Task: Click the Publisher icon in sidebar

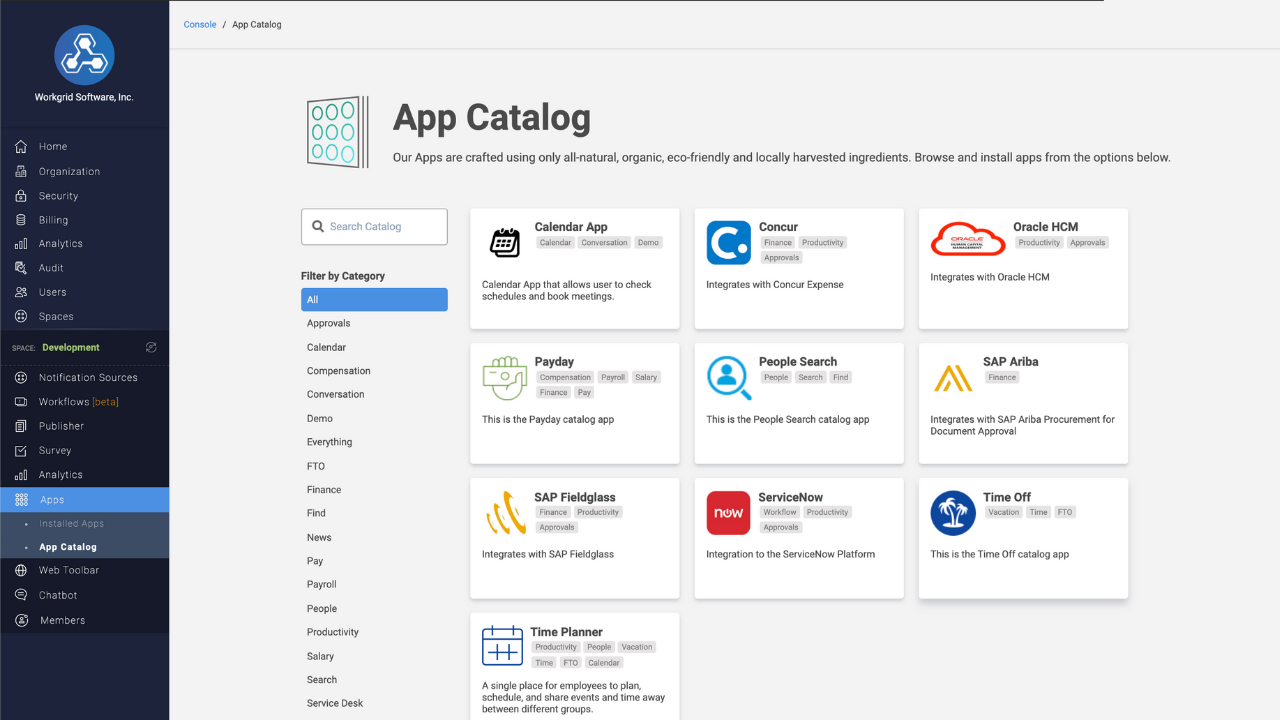Action: pyautogui.click(x=21, y=426)
